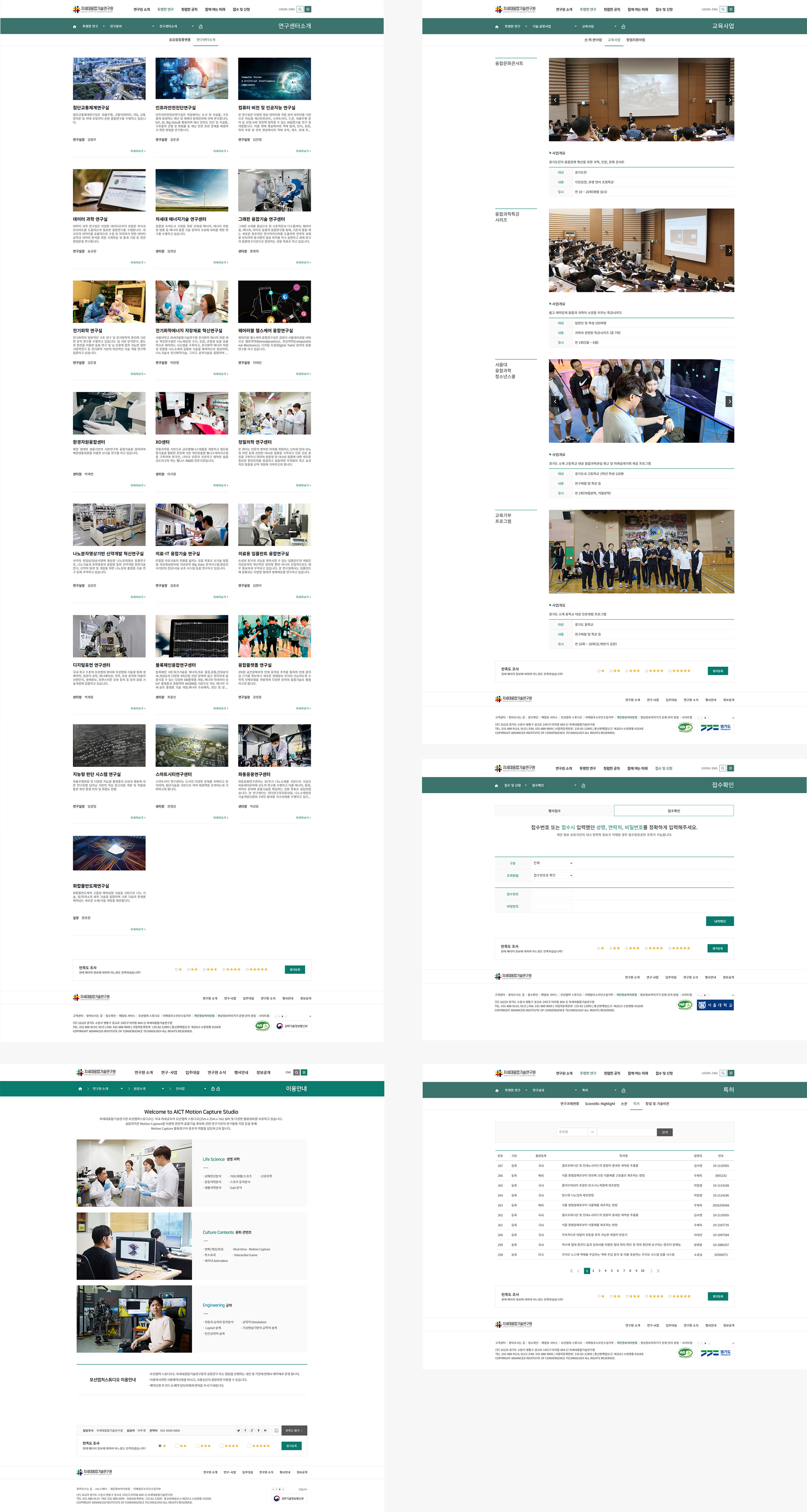Click the Facebook share icon
This screenshot has width=807, height=1512.
[245, 1430]
